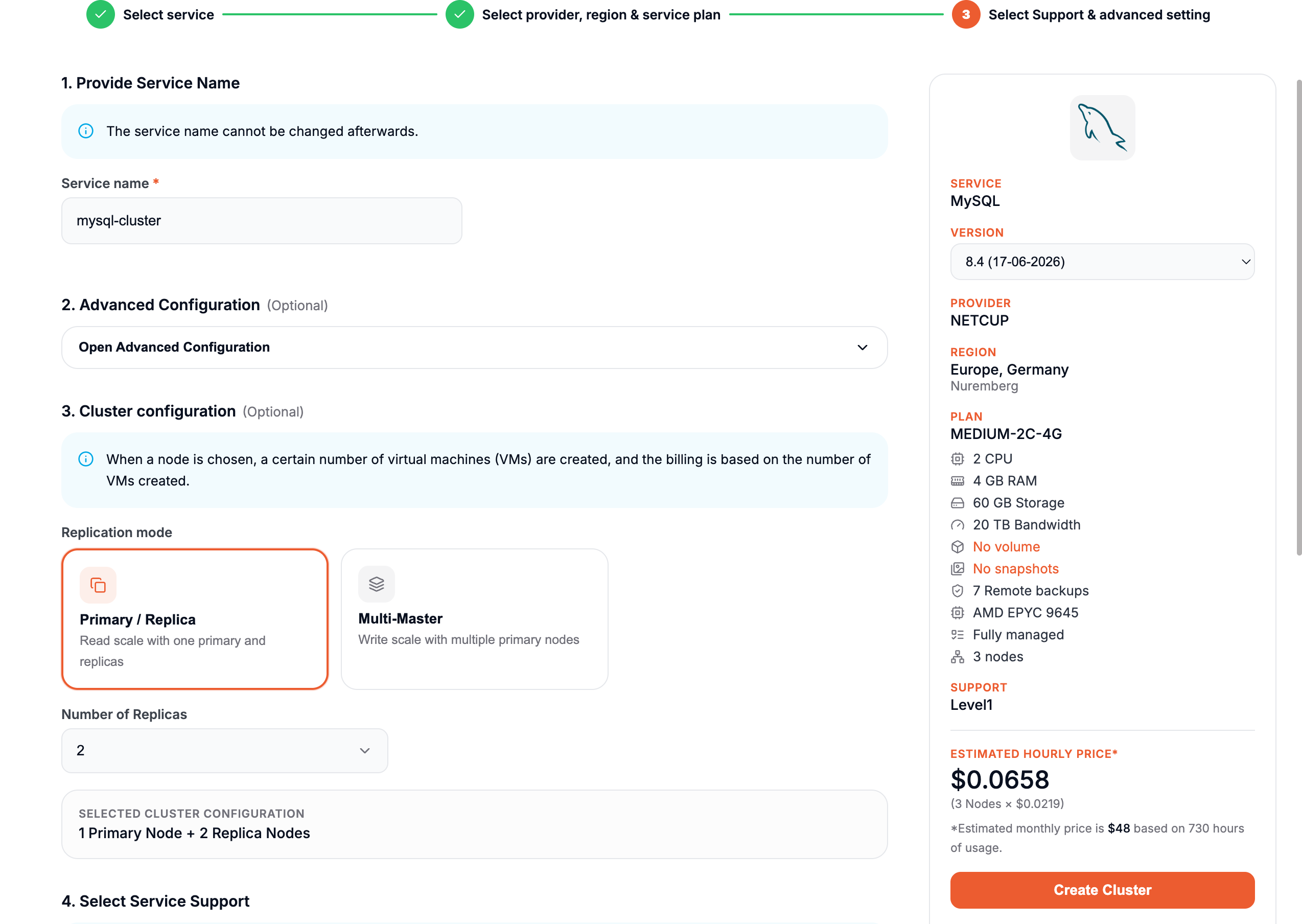Click into the Service name input field
Viewport: 1302px width, 924px height.
[x=262, y=221]
